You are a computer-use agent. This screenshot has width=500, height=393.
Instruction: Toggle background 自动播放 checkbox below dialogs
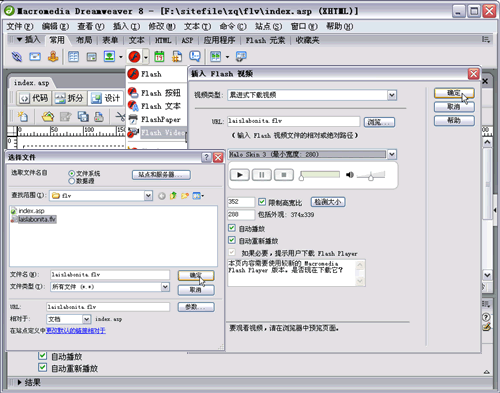pyautogui.click(x=42, y=356)
